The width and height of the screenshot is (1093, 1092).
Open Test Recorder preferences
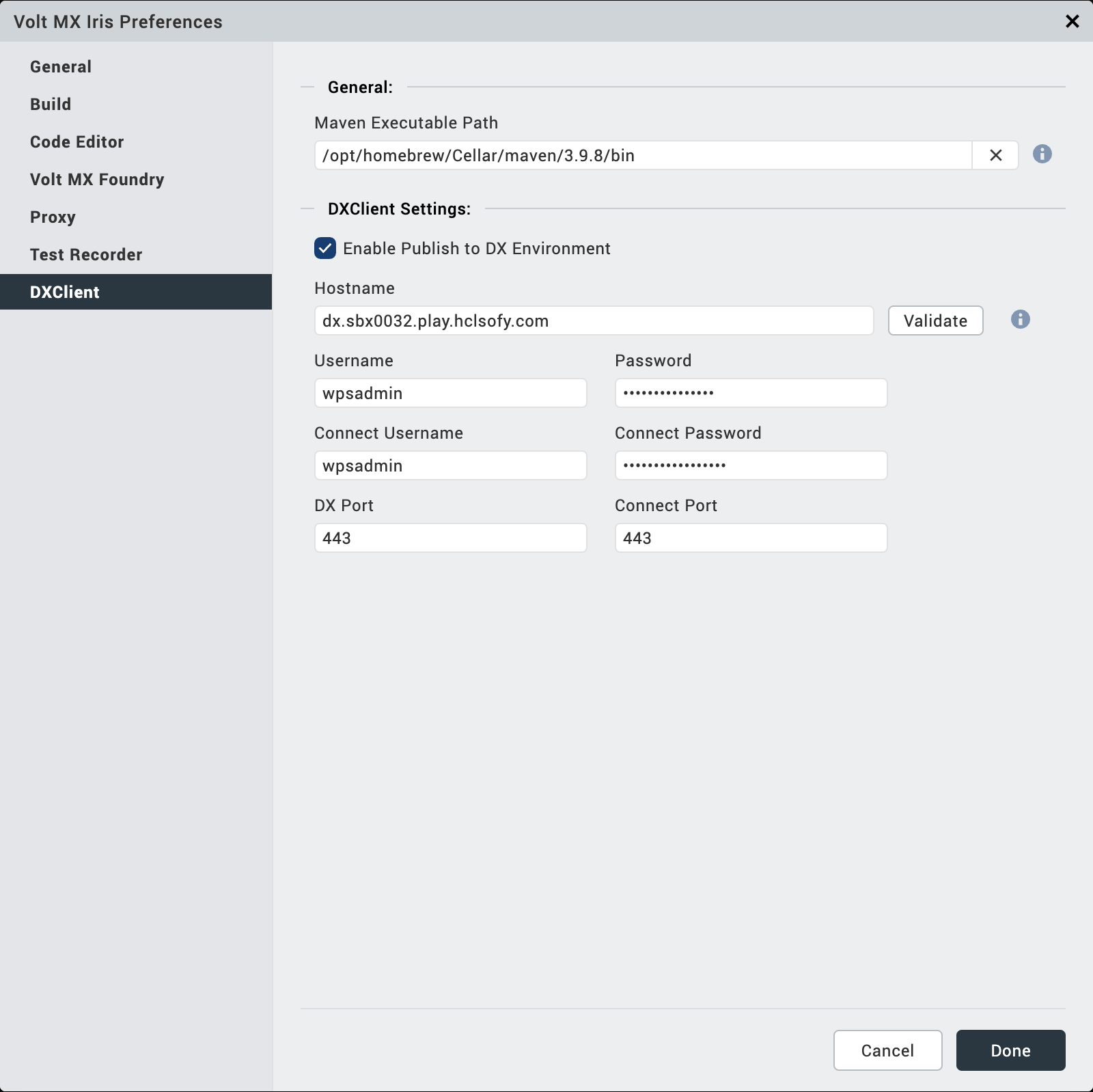pyautogui.click(x=136, y=254)
